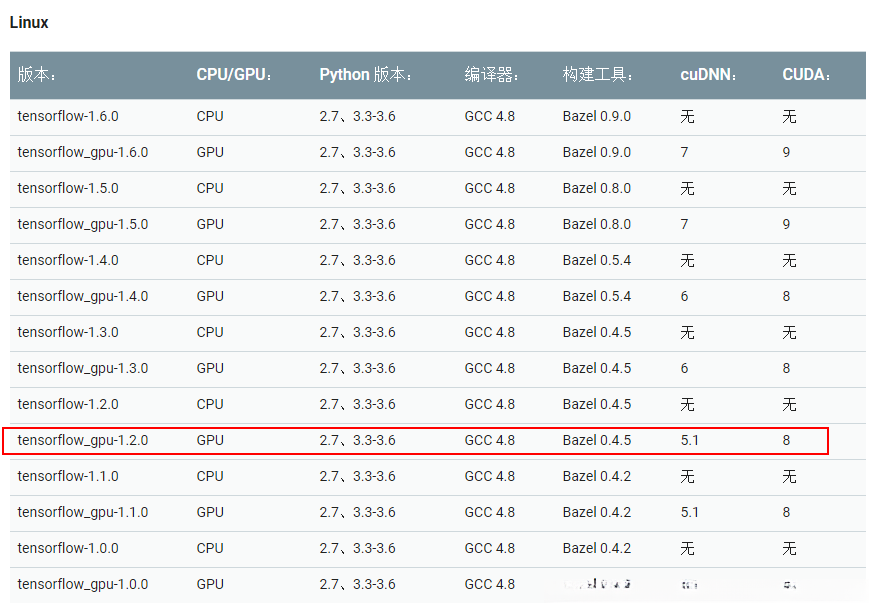Click the cuDNN column header

point(709,75)
